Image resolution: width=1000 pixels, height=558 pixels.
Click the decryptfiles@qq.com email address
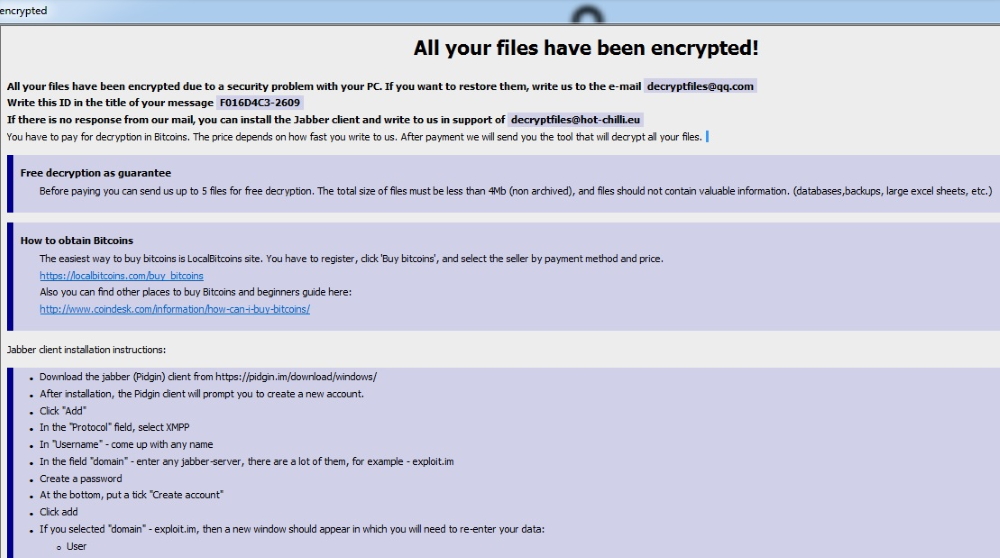tap(700, 86)
